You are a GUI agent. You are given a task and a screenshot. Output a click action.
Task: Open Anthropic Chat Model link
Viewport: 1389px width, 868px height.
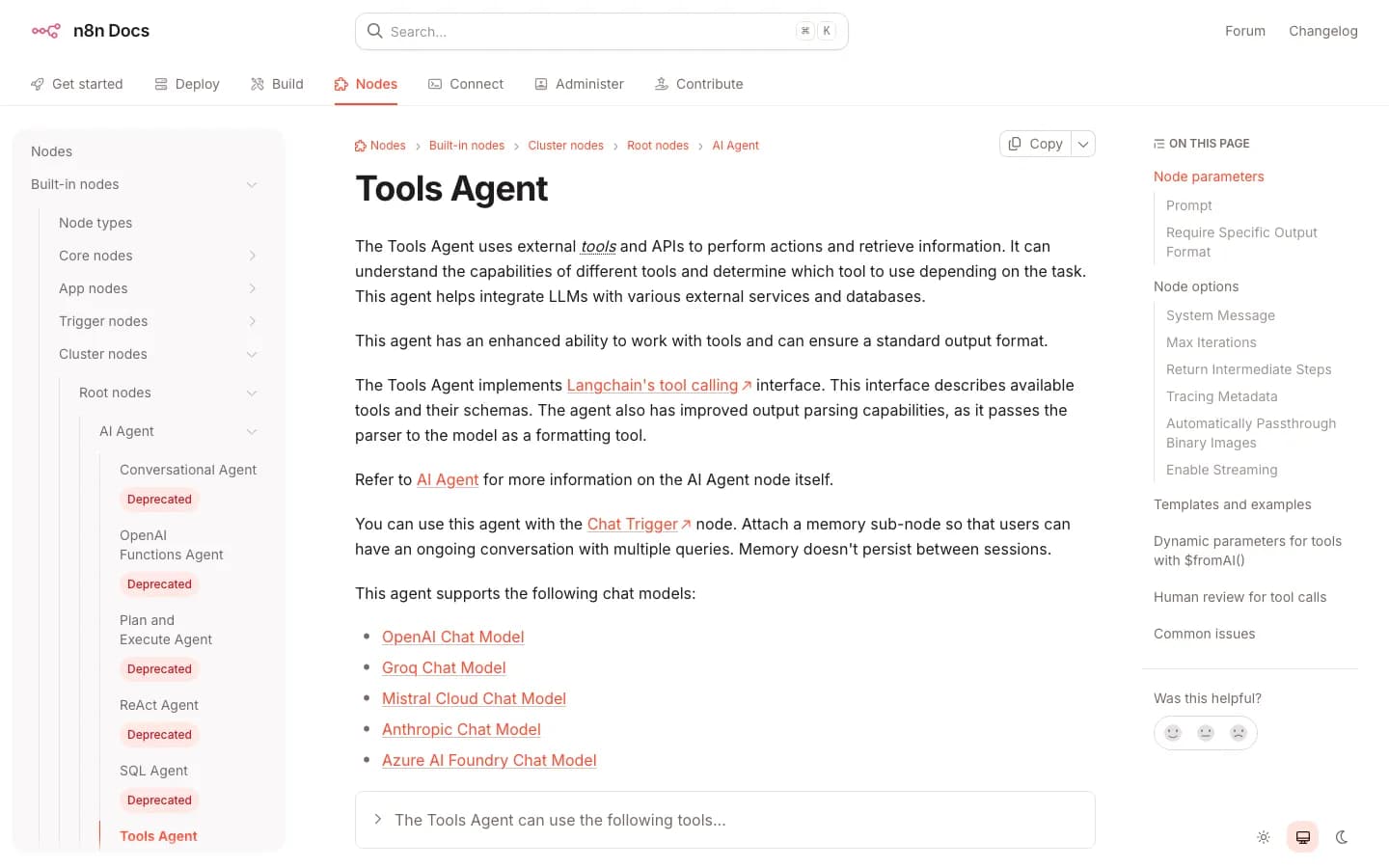click(x=461, y=729)
